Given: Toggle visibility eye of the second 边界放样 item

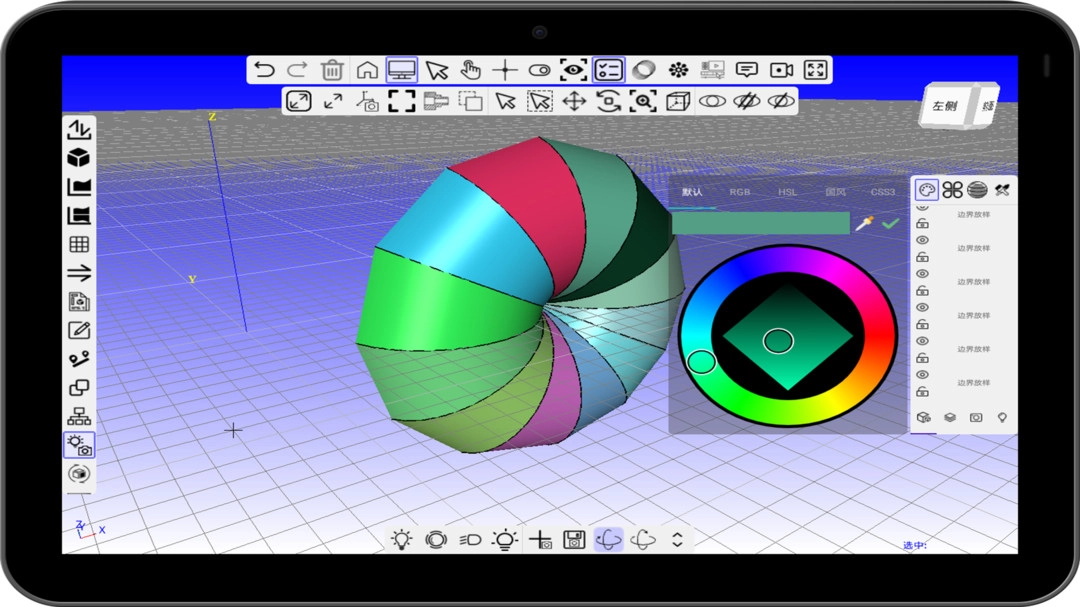Looking at the screenshot, I should point(922,240).
